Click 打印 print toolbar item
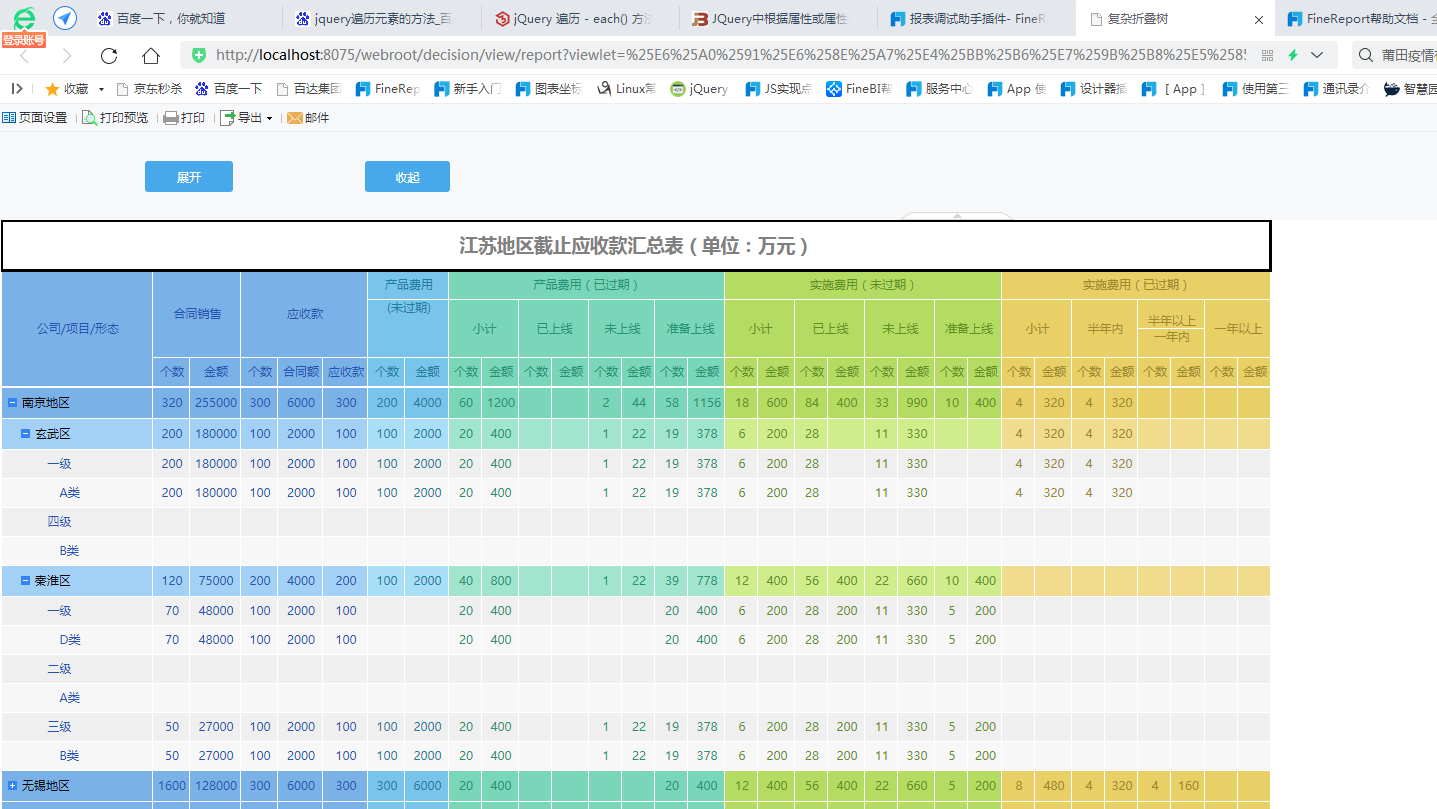 pyautogui.click(x=184, y=118)
